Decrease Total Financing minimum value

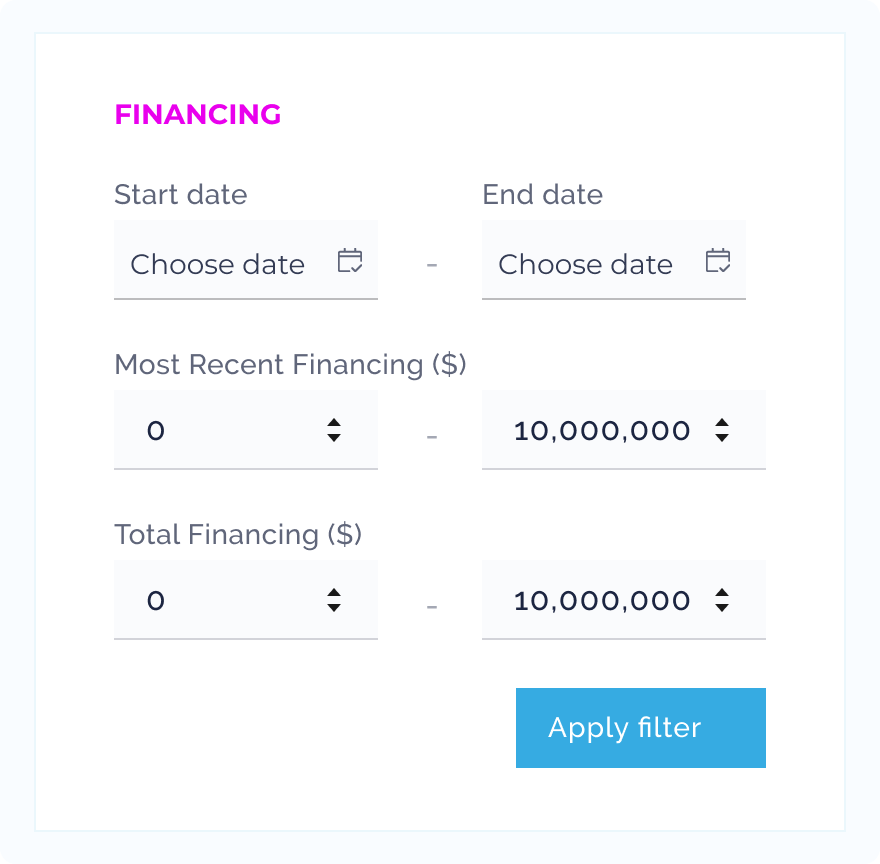click(334, 608)
